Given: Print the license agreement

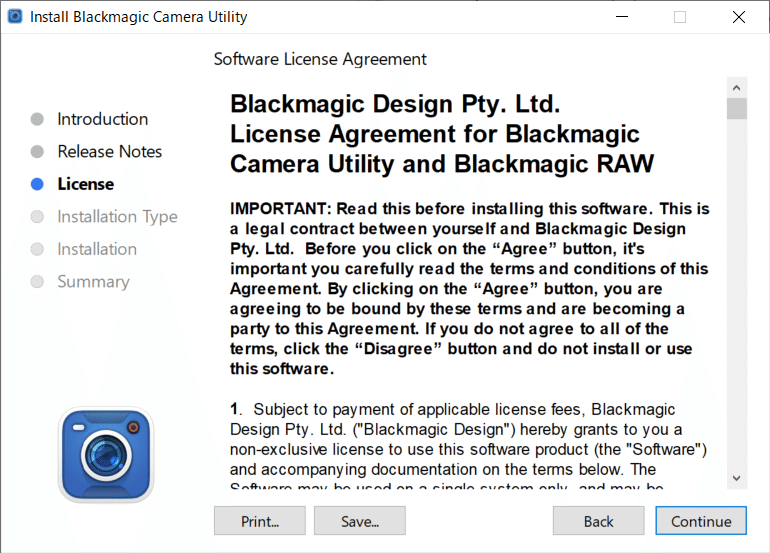Looking at the screenshot, I should click(x=260, y=521).
